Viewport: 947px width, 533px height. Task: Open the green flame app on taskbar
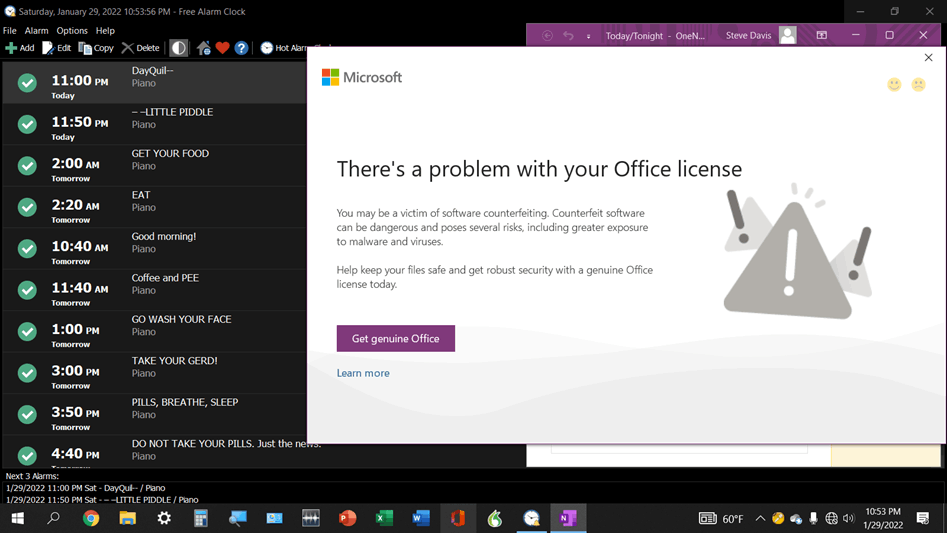pyautogui.click(x=495, y=518)
